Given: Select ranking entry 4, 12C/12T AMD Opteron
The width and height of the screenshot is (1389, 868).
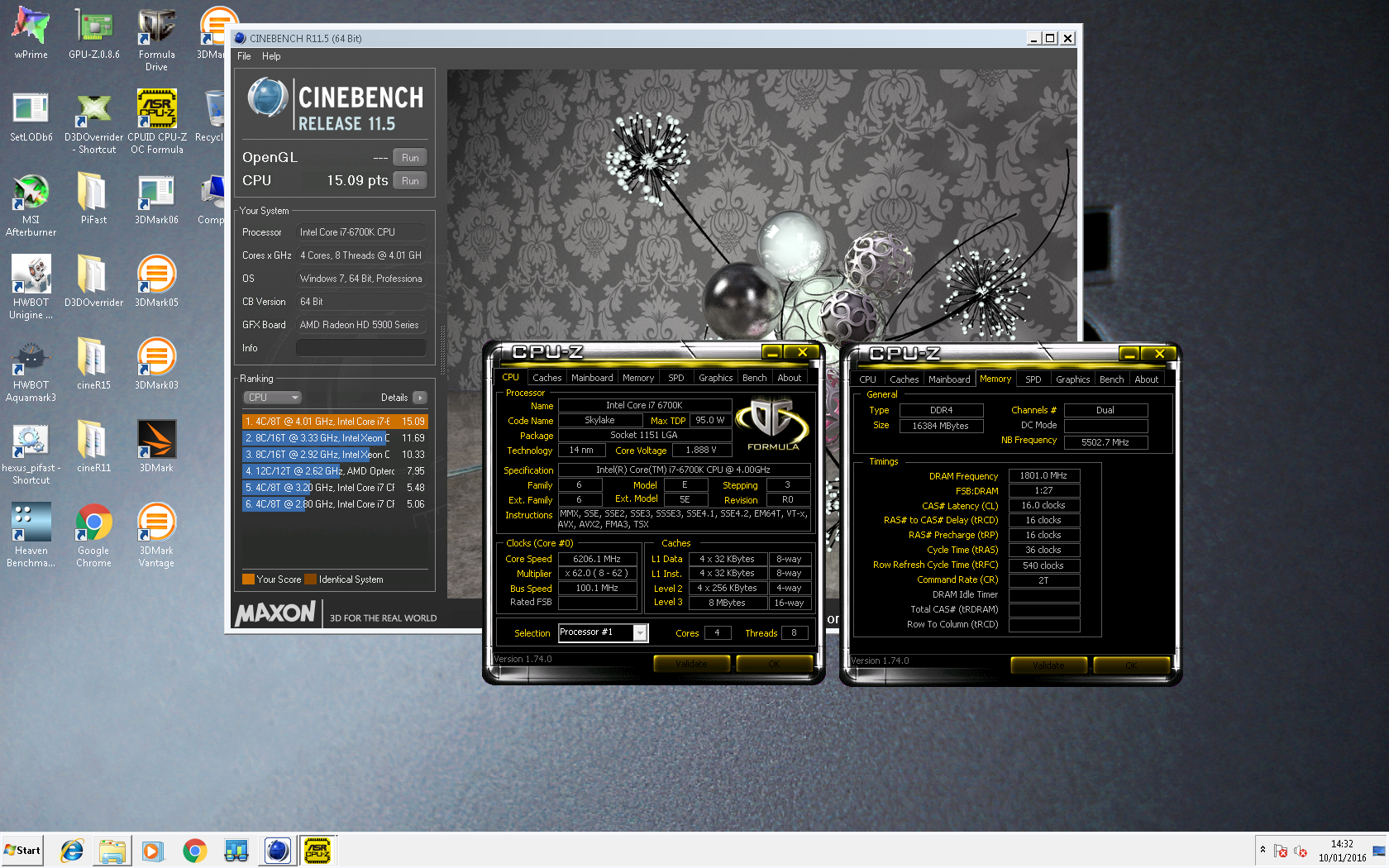Looking at the screenshot, I should [335, 471].
